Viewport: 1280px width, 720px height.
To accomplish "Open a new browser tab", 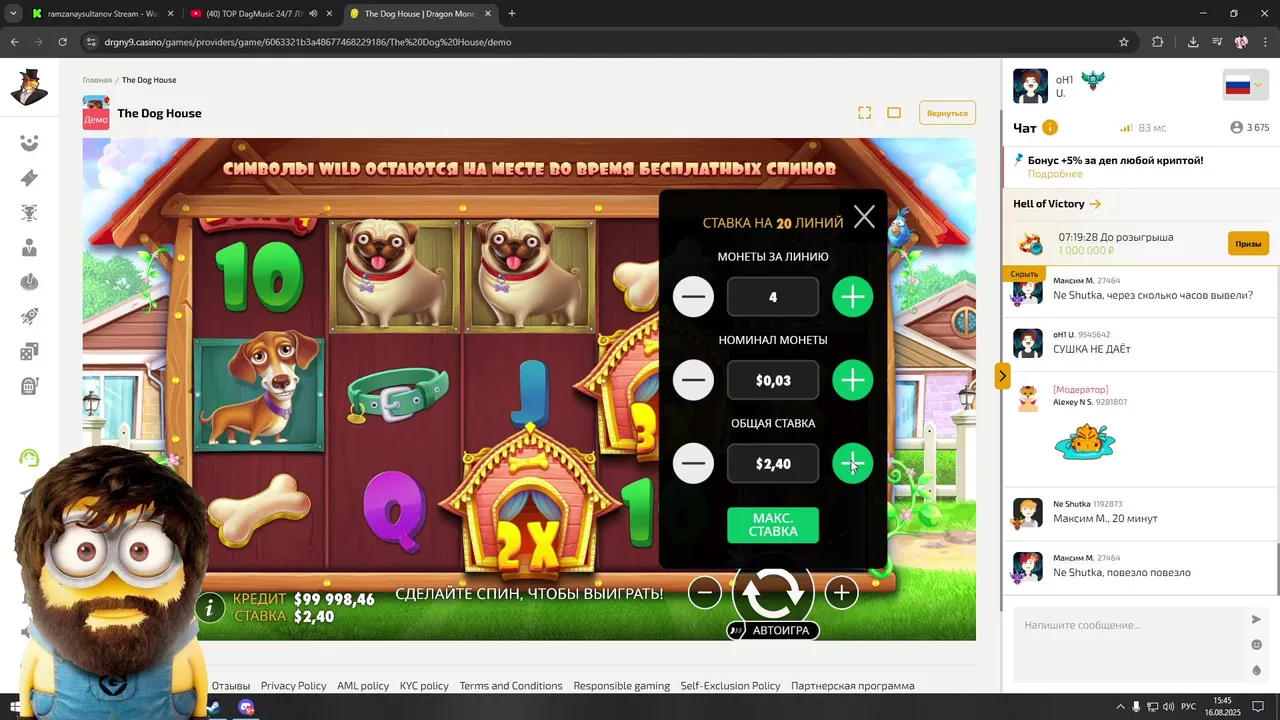I will click(512, 14).
